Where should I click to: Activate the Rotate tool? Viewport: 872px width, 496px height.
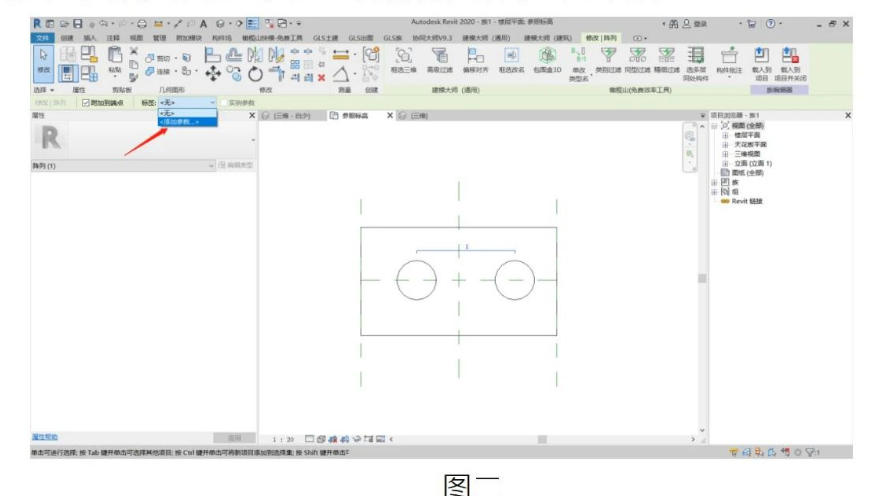point(255,73)
